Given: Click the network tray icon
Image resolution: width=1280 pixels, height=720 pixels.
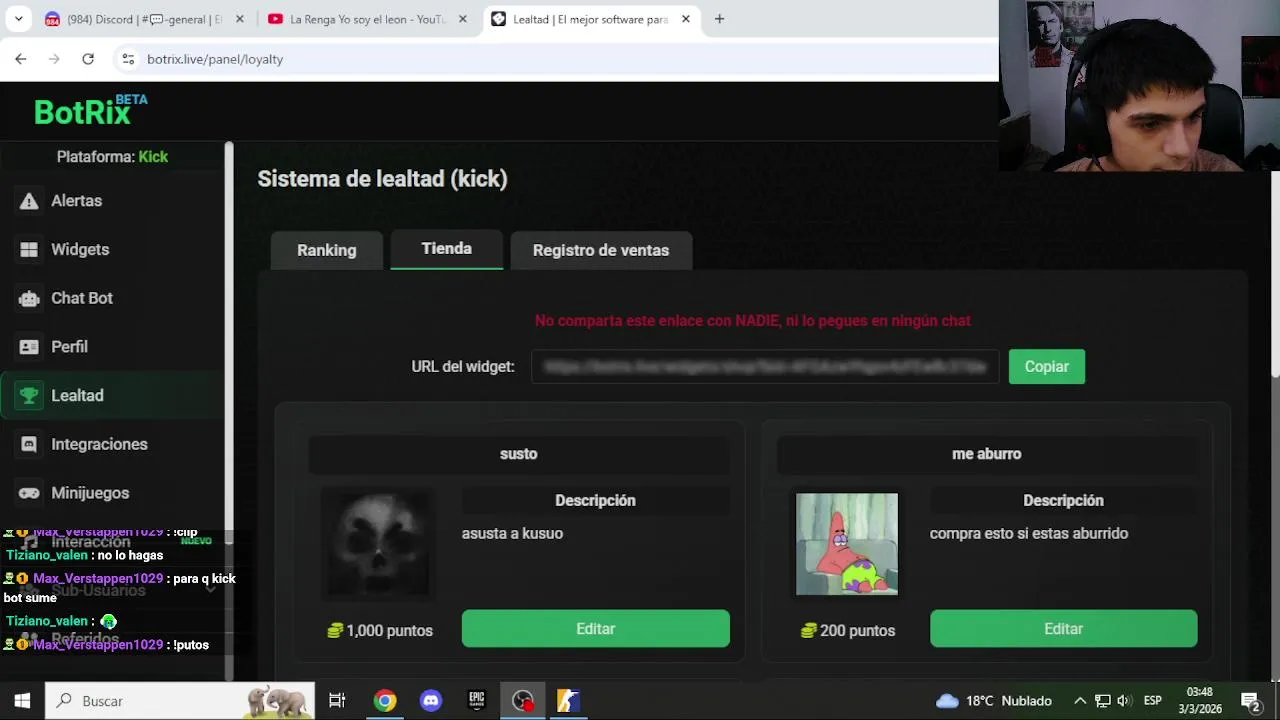Looking at the screenshot, I should (x=1102, y=701).
